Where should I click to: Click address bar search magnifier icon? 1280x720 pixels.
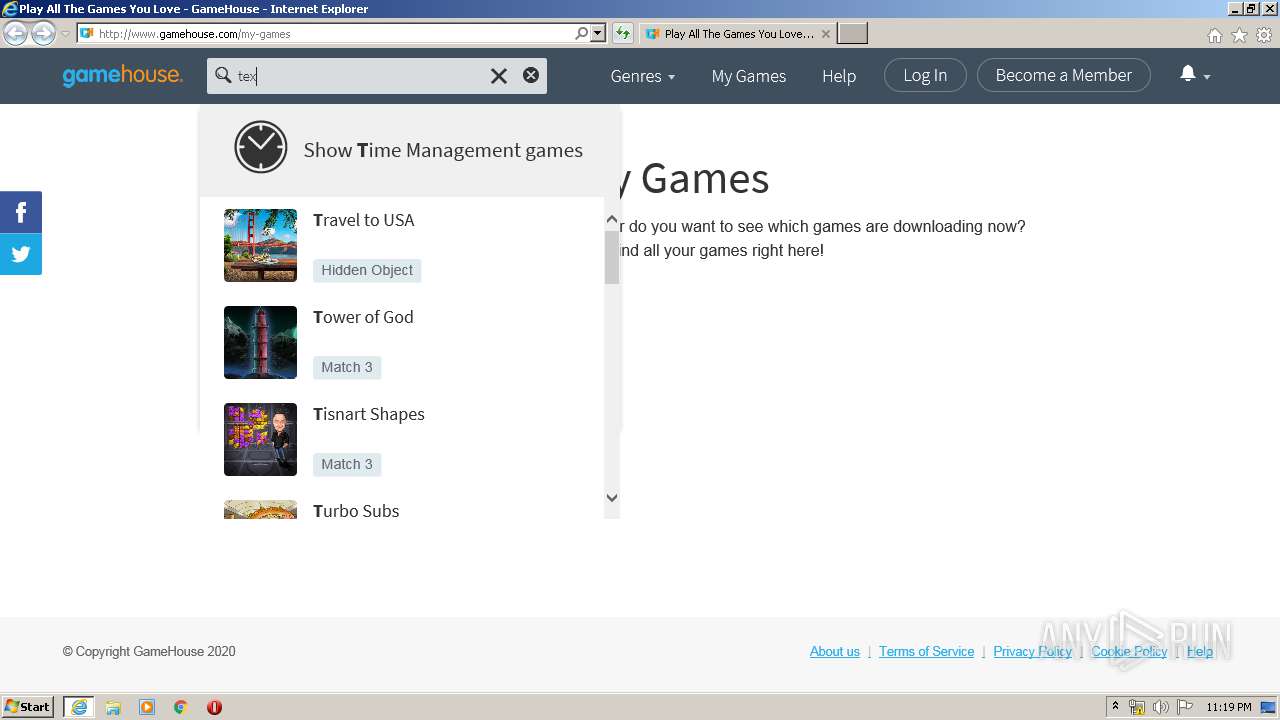click(x=581, y=33)
